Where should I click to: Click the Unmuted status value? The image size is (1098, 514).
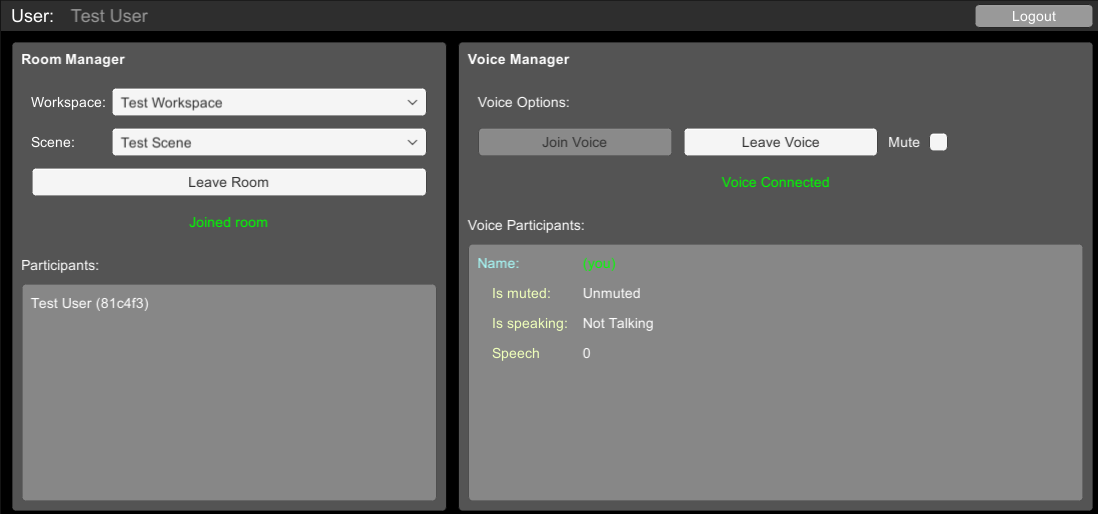point(611,293)
